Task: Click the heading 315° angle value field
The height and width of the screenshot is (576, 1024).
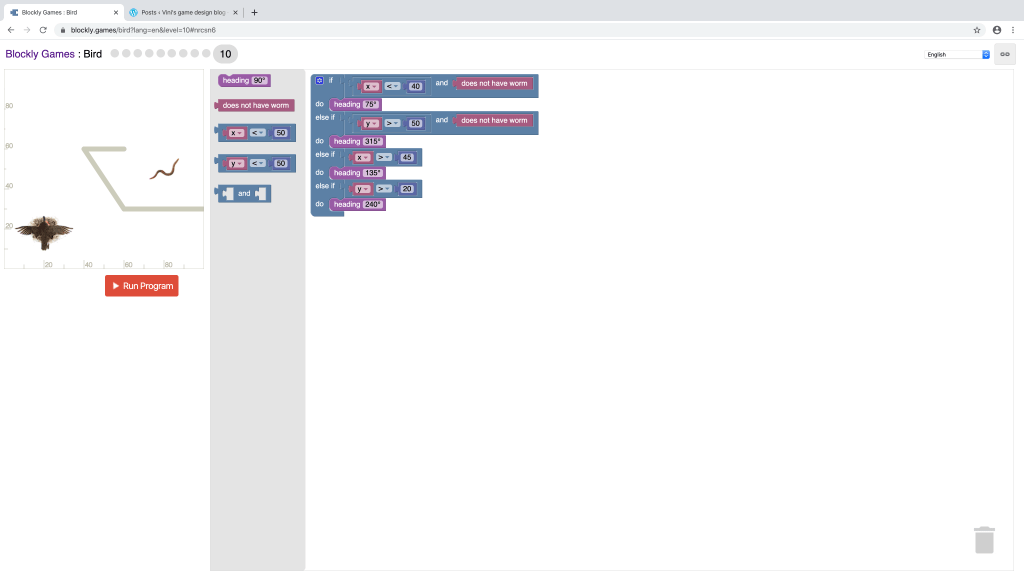Action: point(373,141)
